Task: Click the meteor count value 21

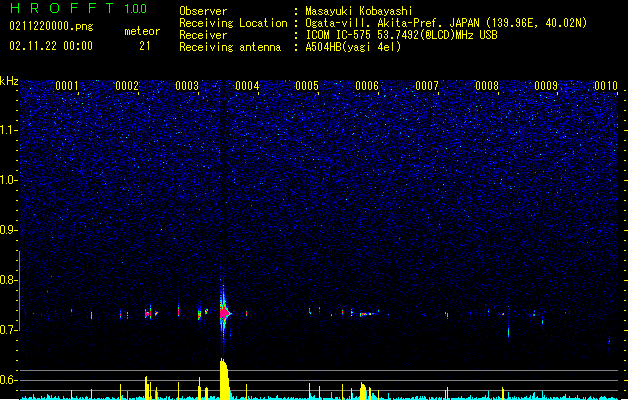Action: click(145, 46)
